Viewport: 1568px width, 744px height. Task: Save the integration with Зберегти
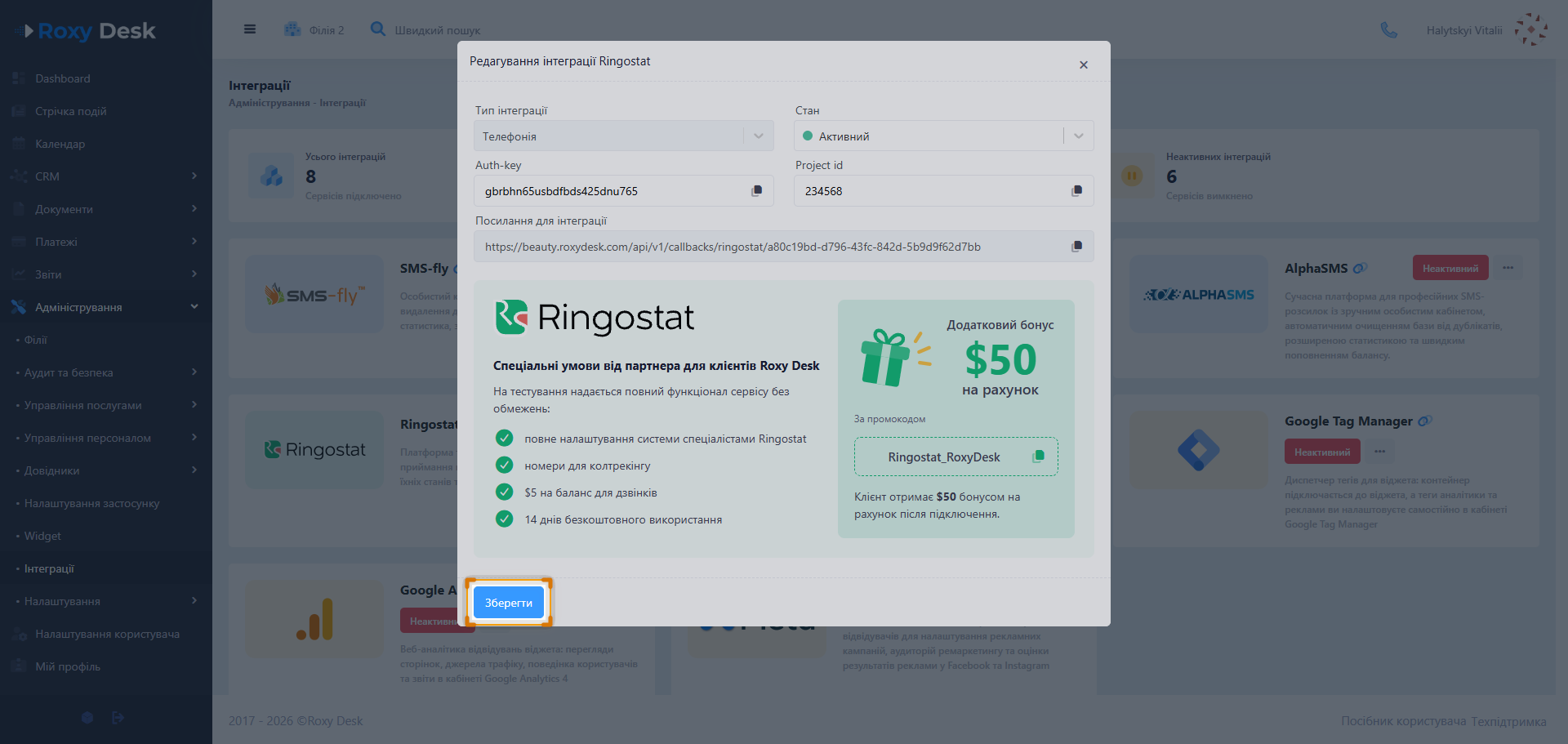coord(509,603)
